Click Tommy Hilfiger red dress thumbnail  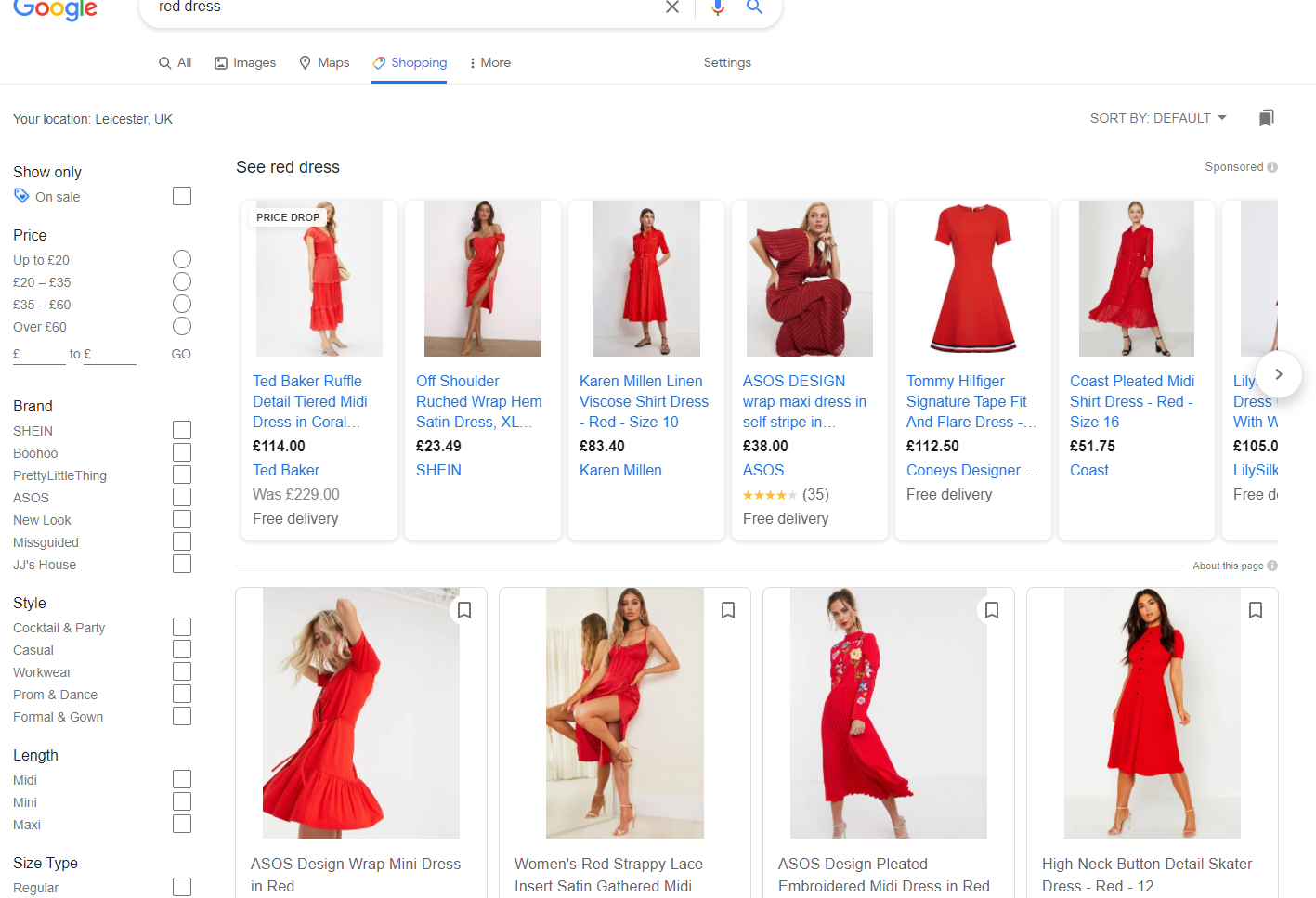click(973, 279)
